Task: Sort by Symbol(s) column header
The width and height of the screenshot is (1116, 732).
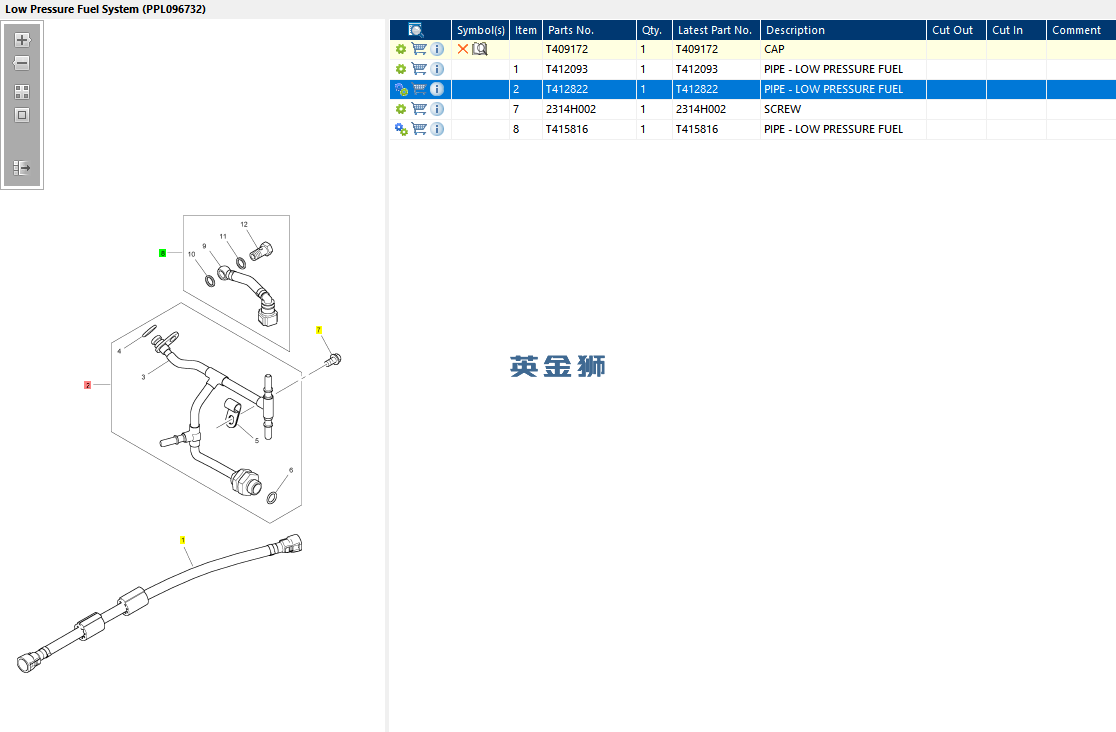Action: (x=480, y=30)
